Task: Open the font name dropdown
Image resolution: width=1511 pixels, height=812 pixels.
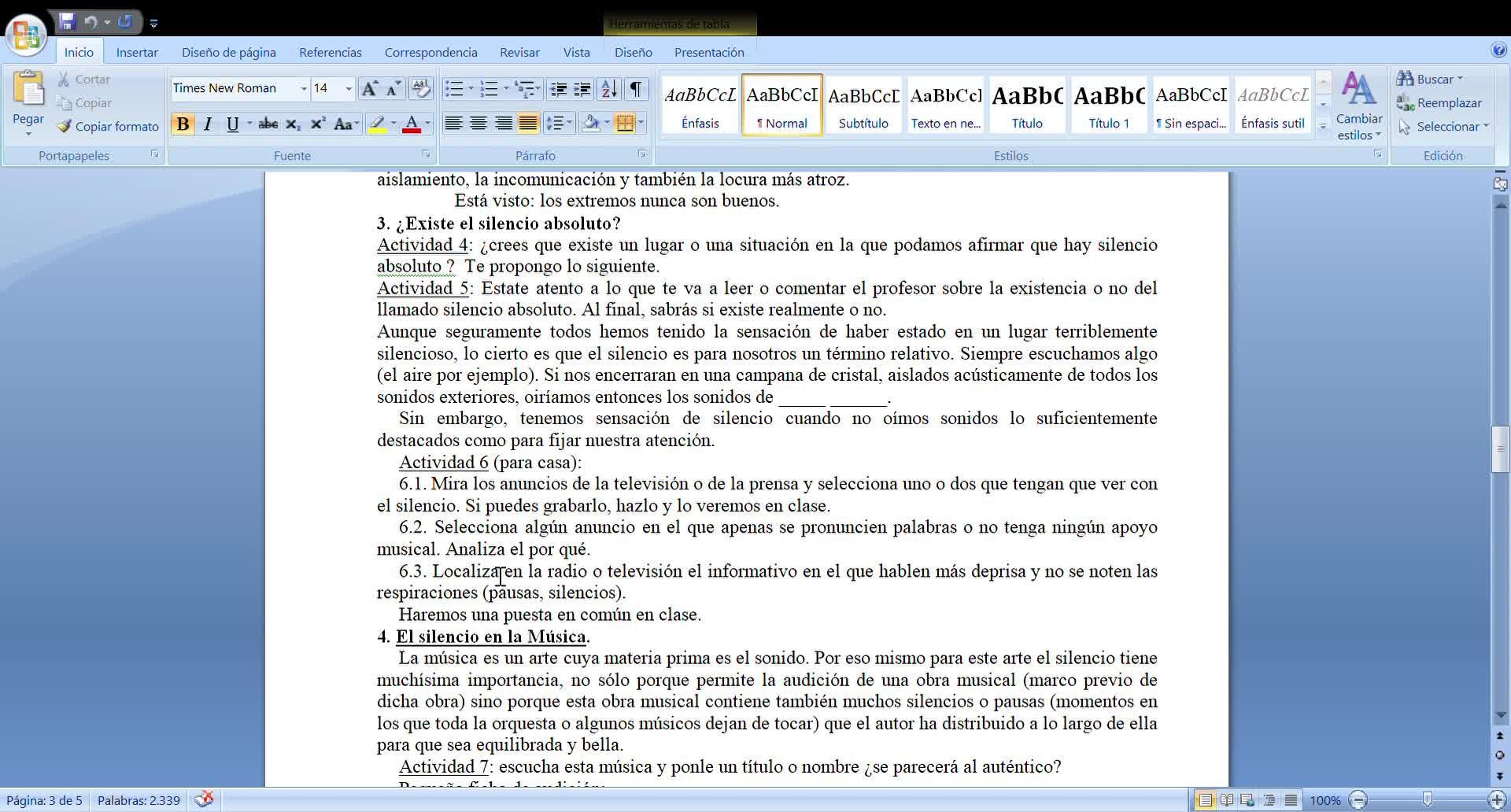Action: (x=304, y=88)
